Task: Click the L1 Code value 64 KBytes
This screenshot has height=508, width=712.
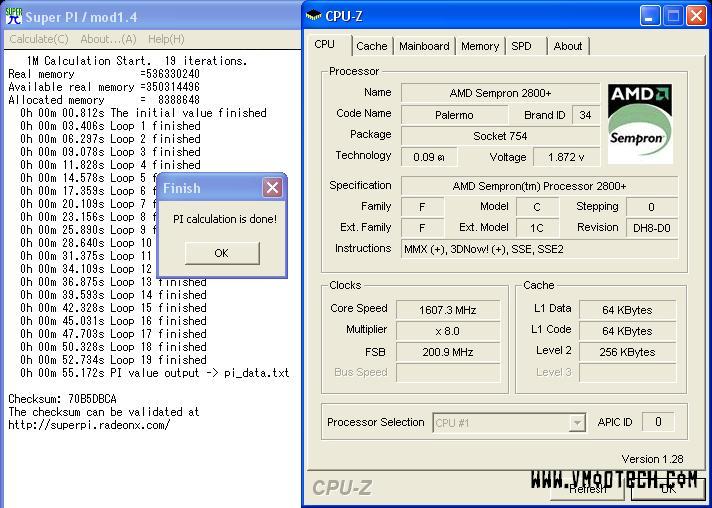Action: point(627,331)
